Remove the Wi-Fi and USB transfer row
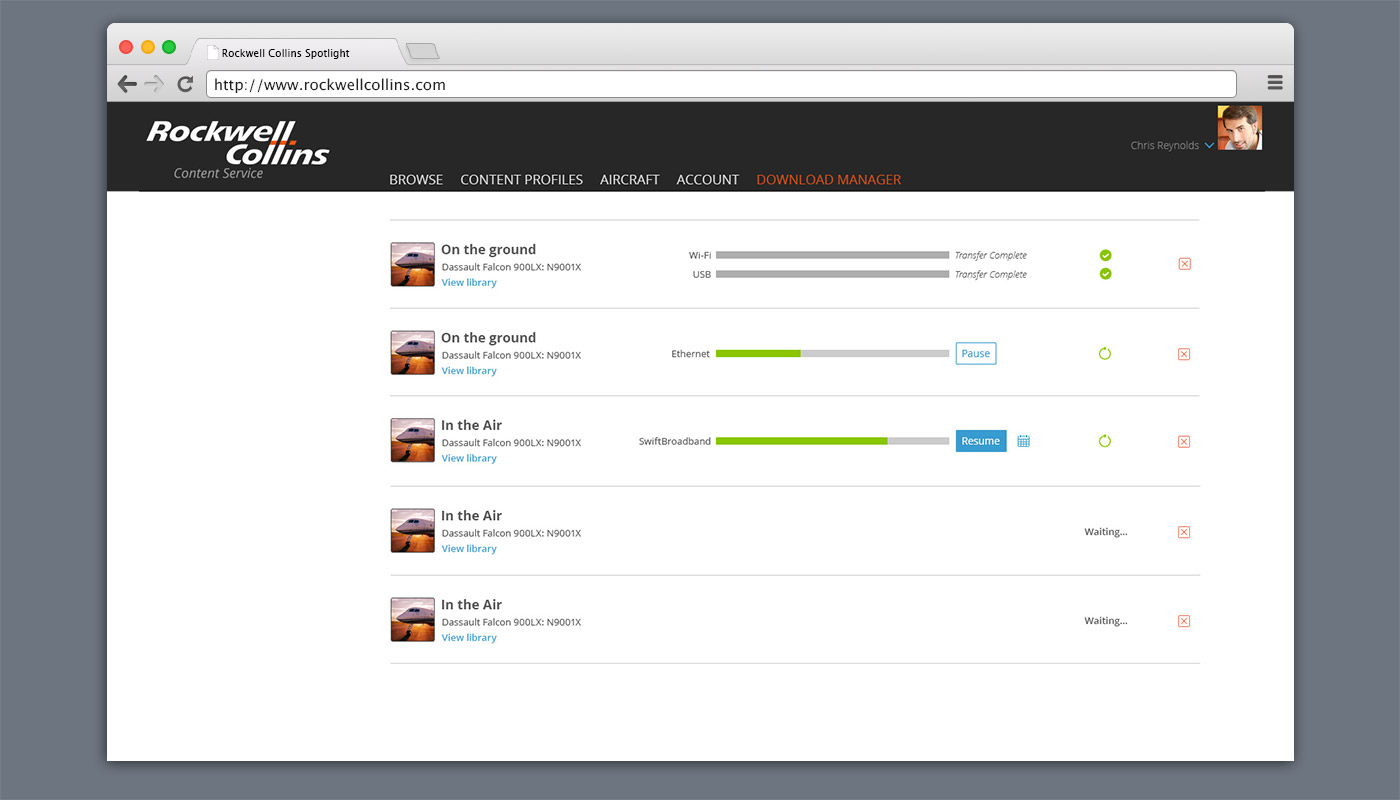The image size is (1400, 800). coord(1184,264)
